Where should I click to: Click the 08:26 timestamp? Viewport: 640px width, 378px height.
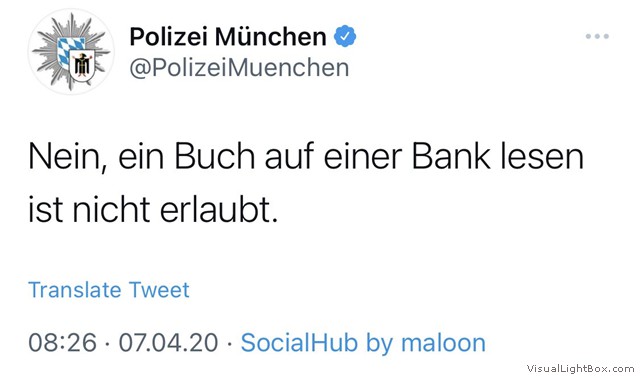(62, 342)
